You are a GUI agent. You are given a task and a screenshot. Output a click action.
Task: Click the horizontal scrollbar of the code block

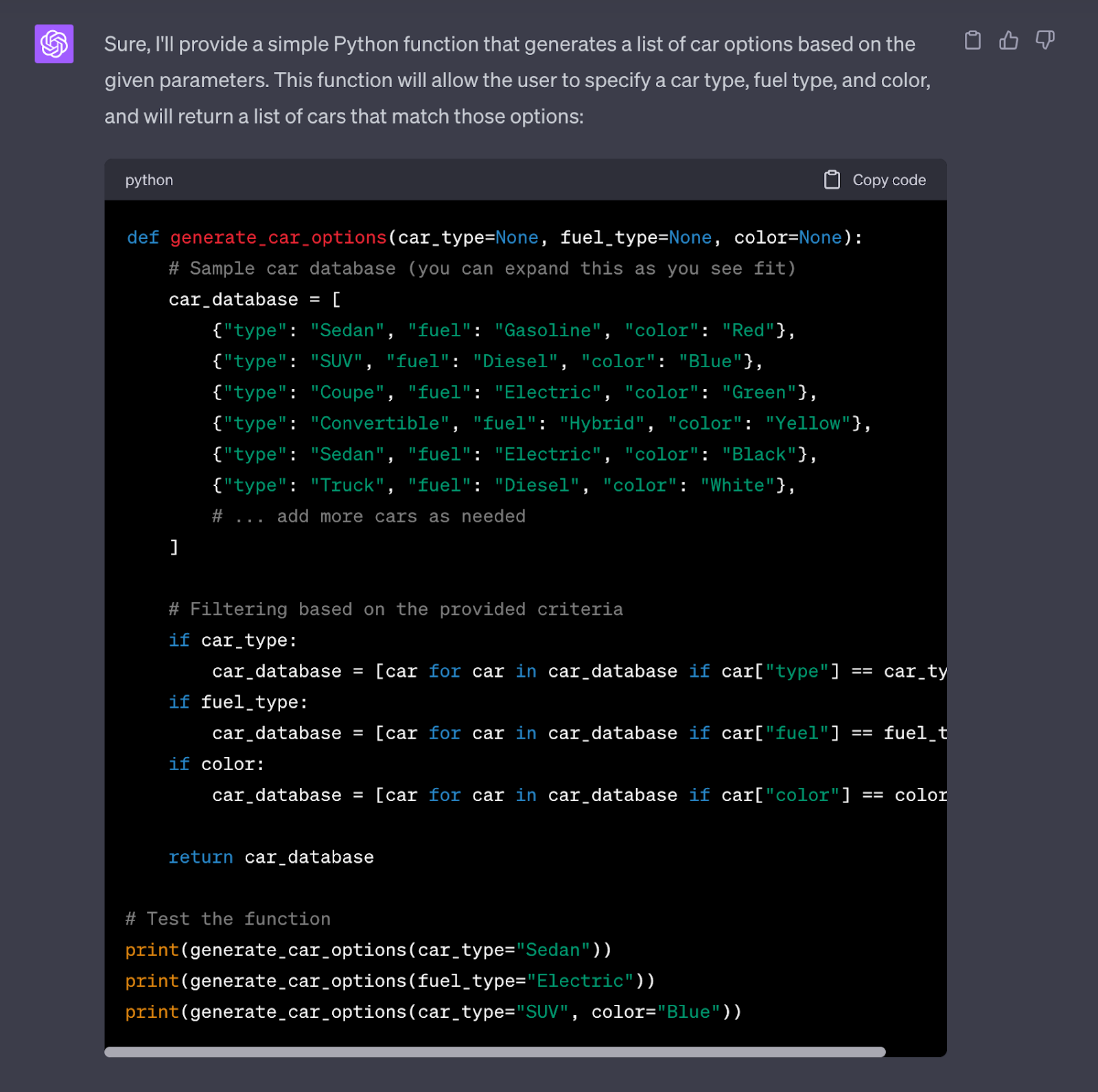point(495,1052)
